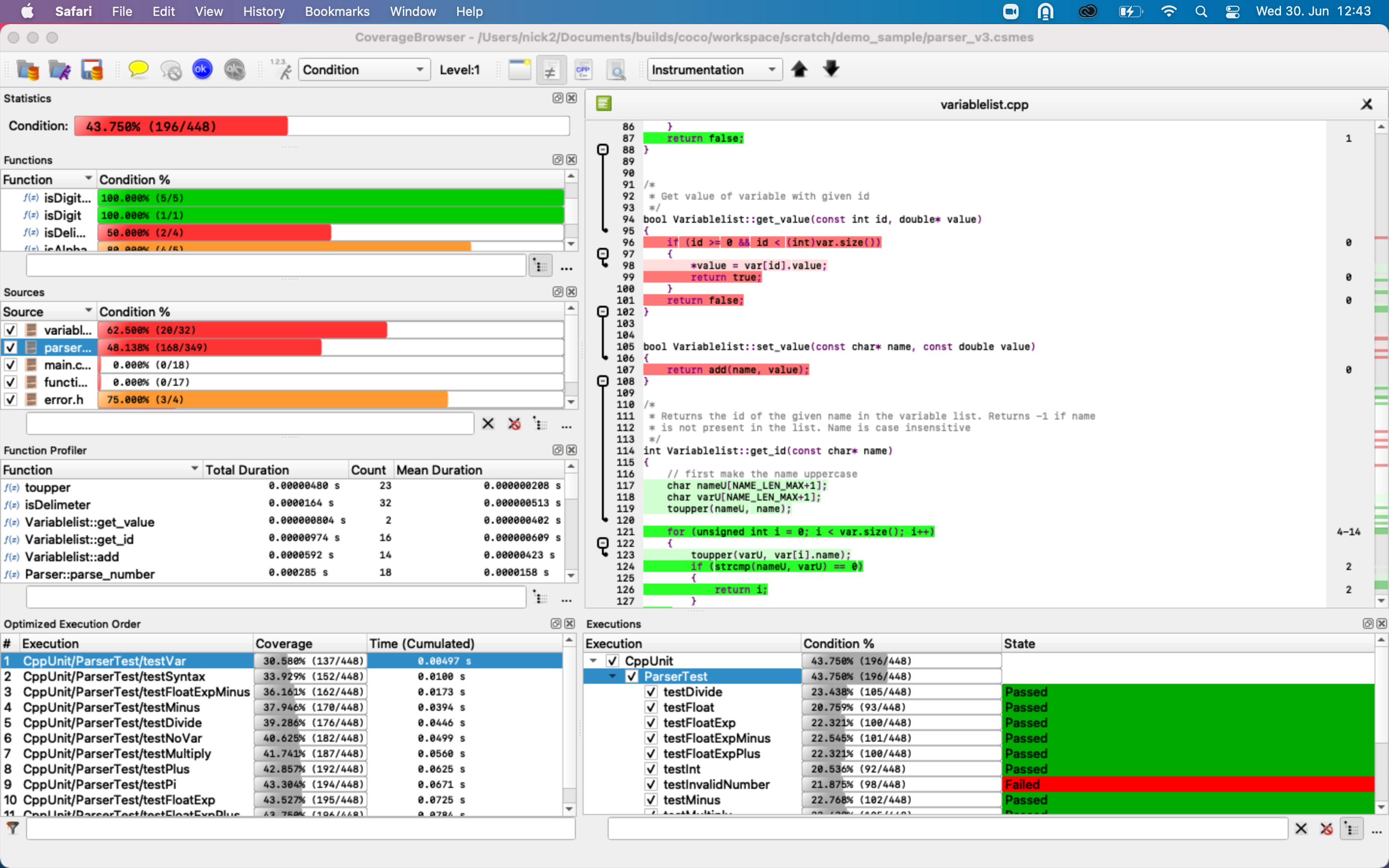
Task: Click the not-equal comparison toolbar icon
Action: [550, 70]
